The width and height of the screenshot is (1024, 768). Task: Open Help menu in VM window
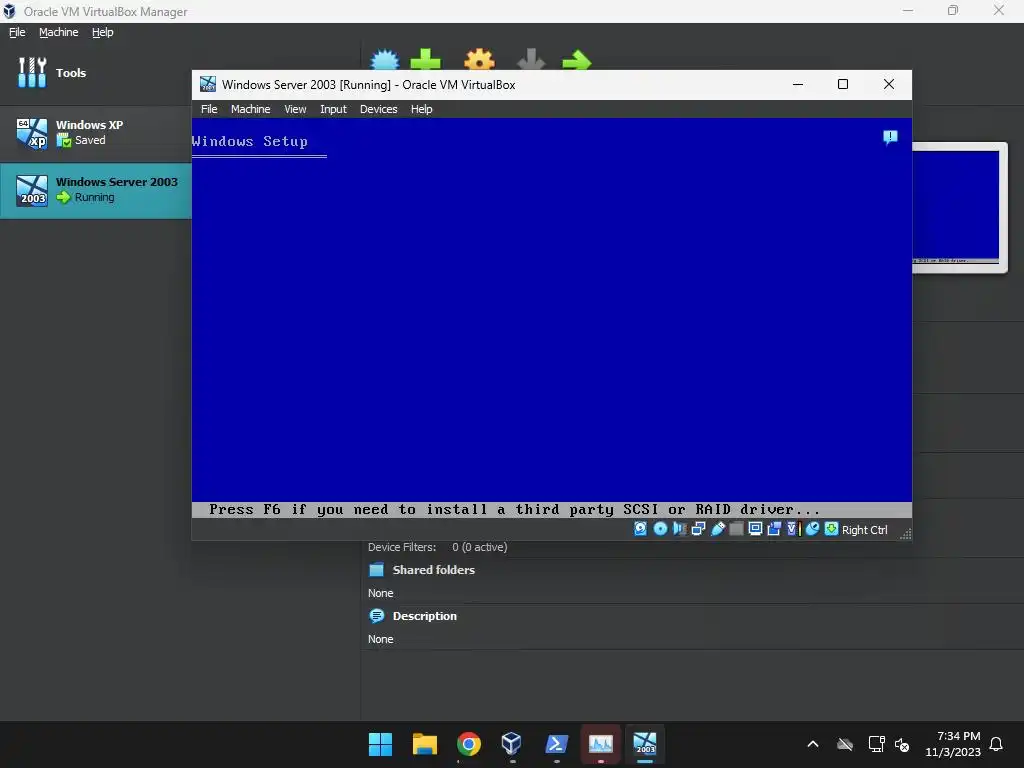click(x=421, y=109)
